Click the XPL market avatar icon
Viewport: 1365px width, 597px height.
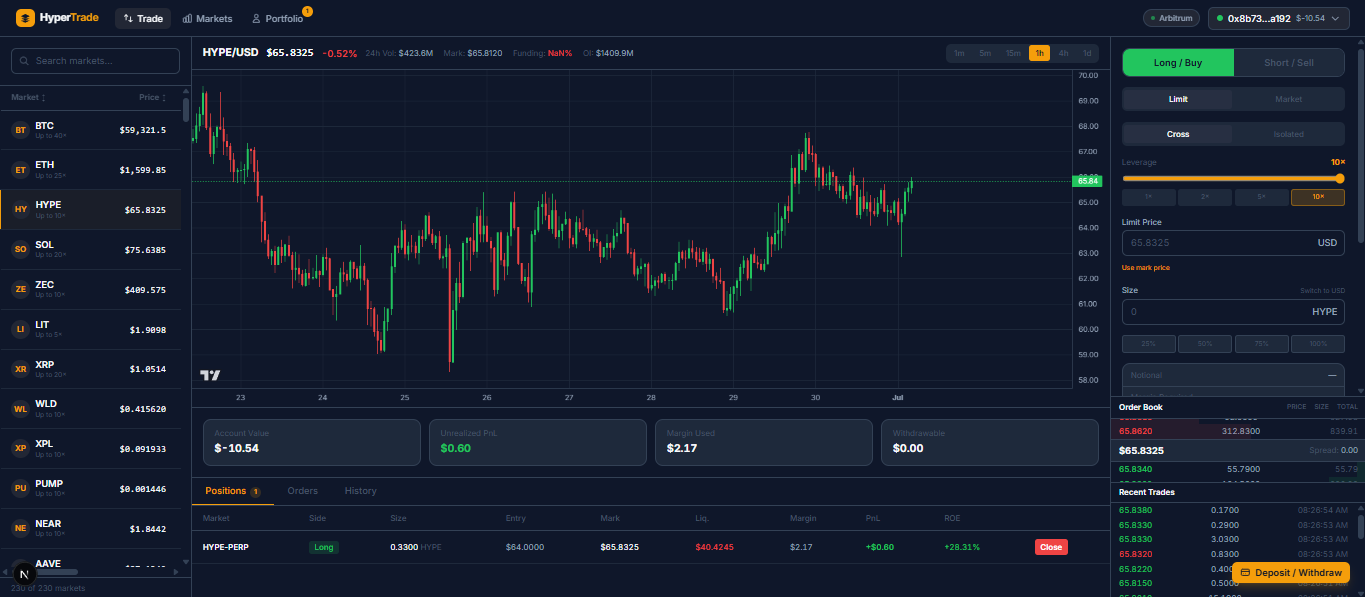pyautogui.click(x=20, y=449)
